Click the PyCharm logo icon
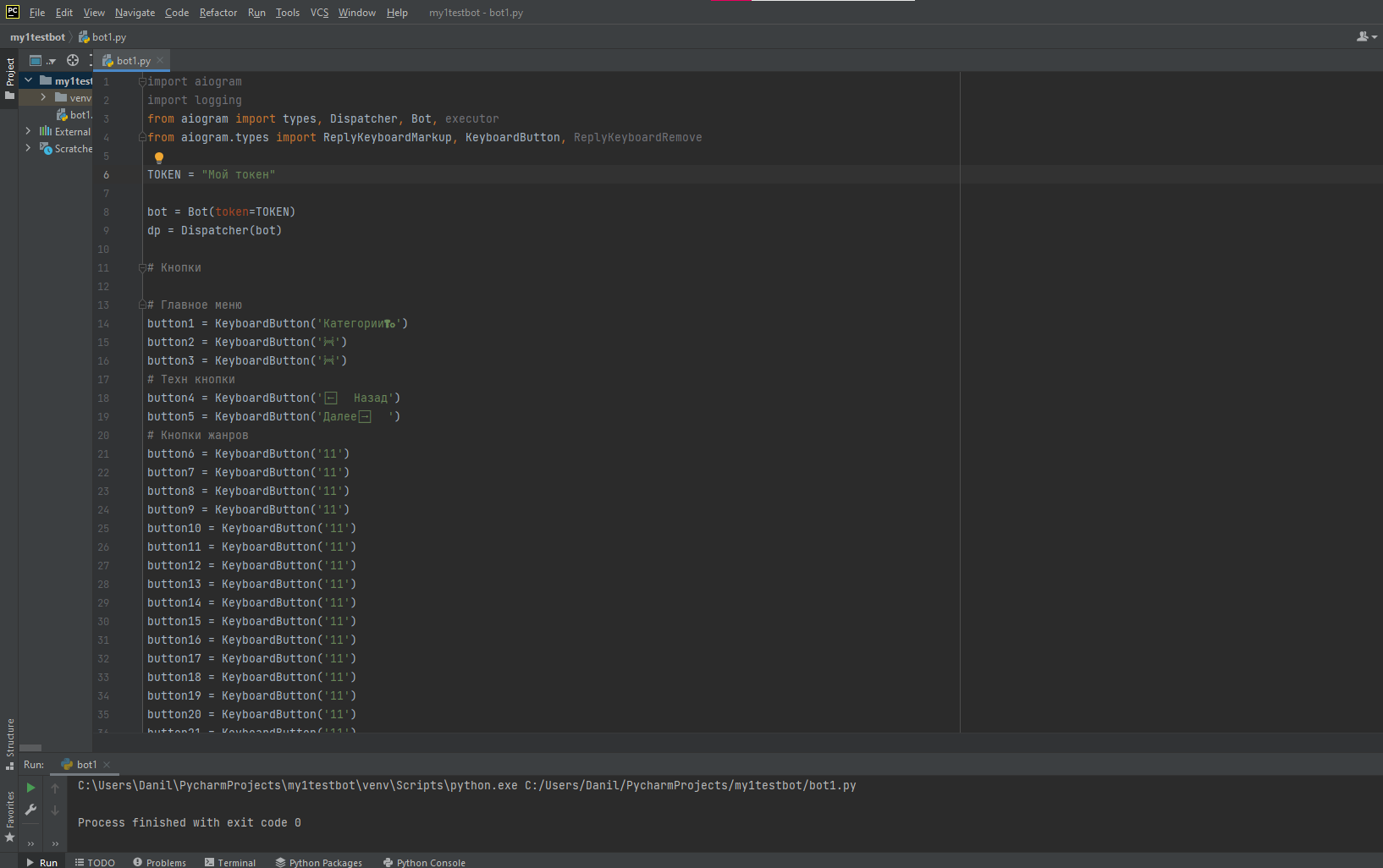The width and height of the screenshot is (1383, 868). (13, 12)
